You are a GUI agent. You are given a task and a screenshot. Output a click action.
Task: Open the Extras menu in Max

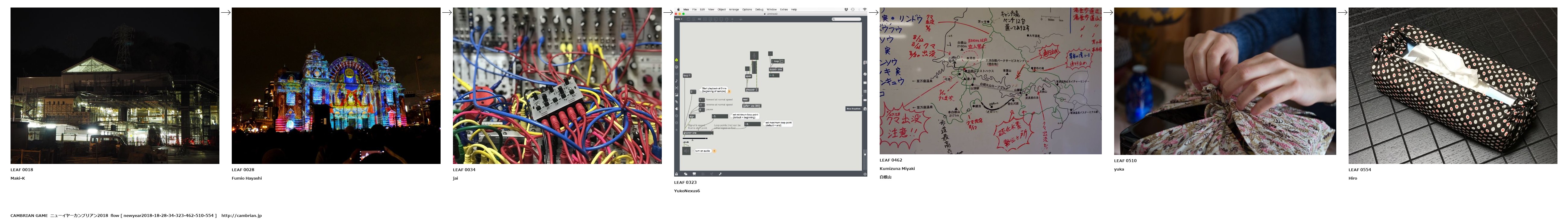pos(784,10)
